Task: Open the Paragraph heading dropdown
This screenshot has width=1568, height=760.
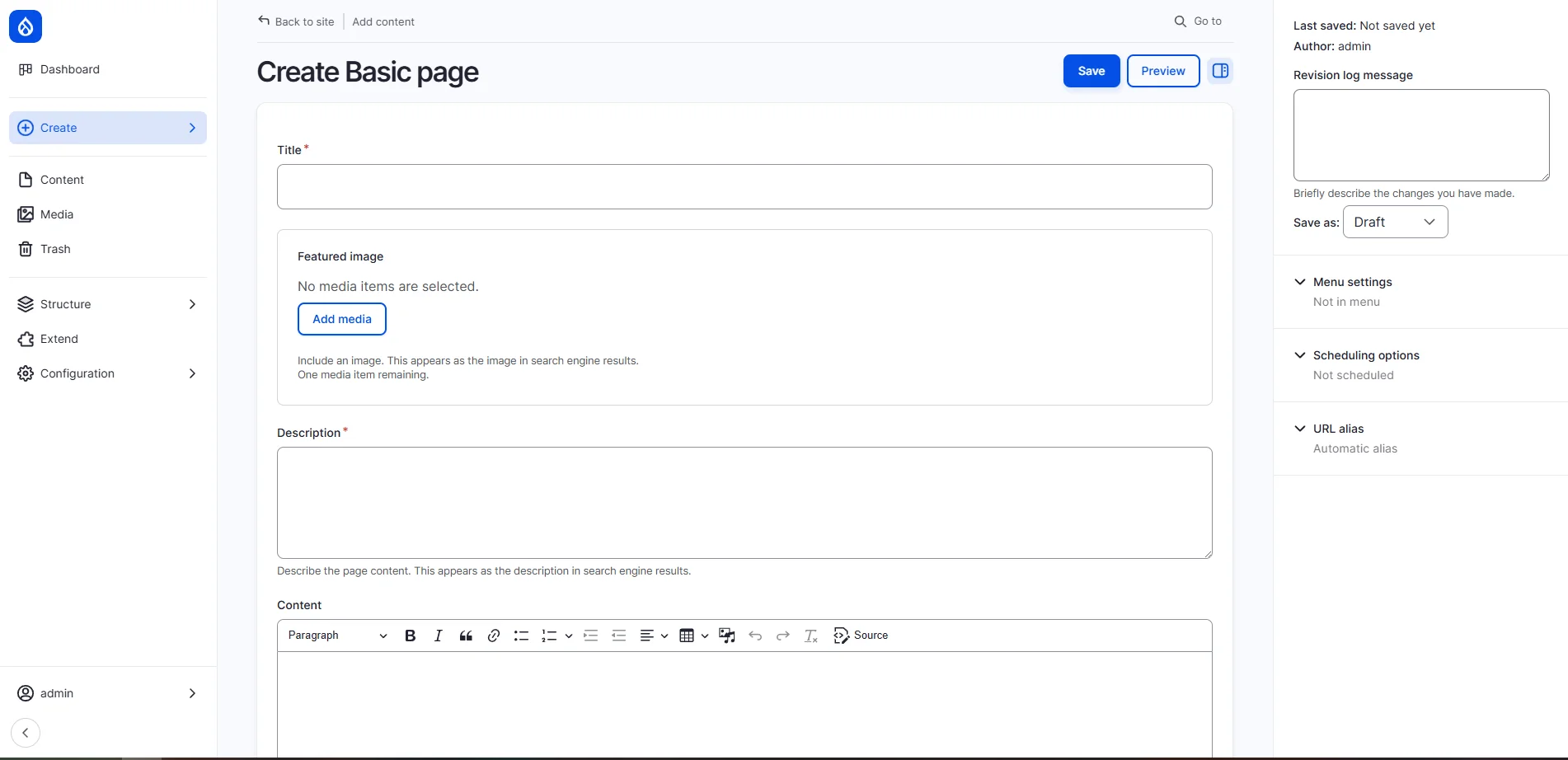Action: click(337, 636)
